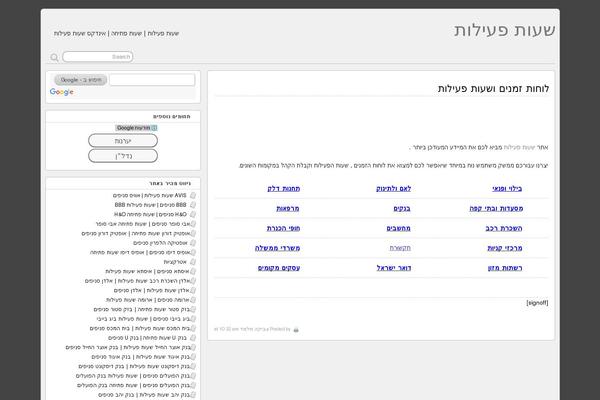Open the site title שעות פעילות in header

504,30
